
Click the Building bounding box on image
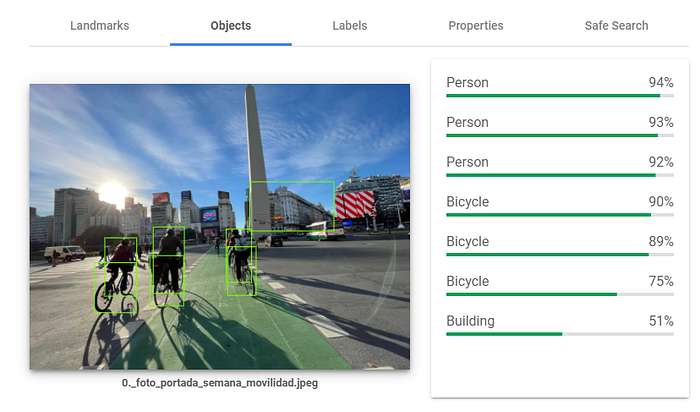point(292,206)
